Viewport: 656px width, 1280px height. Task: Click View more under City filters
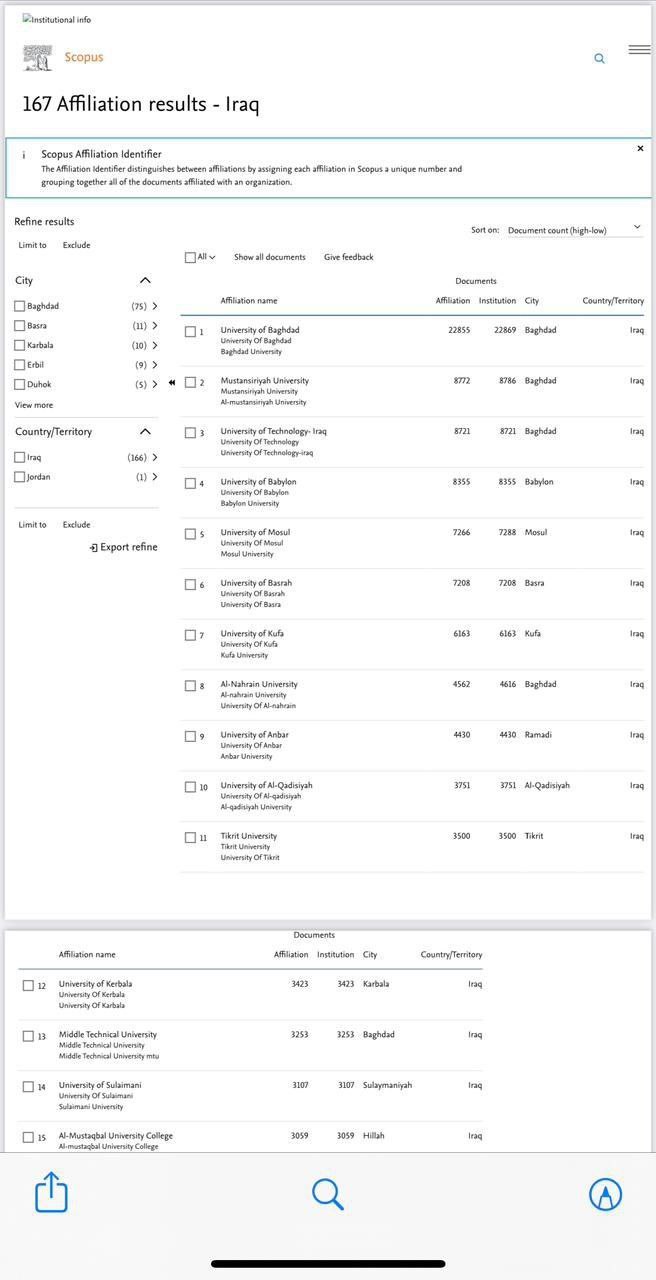(34, 405)
